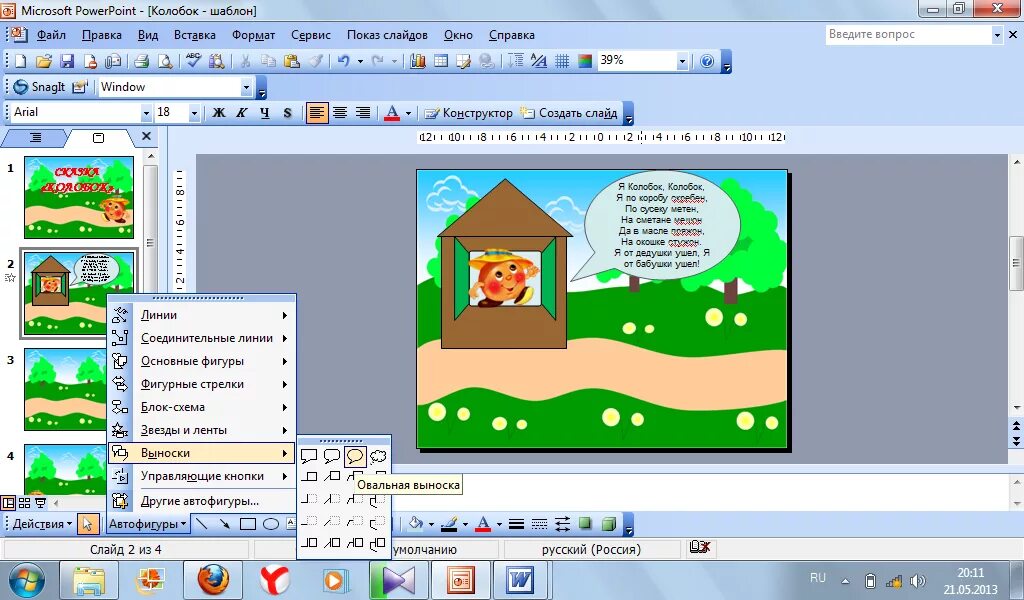Toggle color/grayscale view icon
Screen dimensions: 1024x600
(x=585, y=61)
